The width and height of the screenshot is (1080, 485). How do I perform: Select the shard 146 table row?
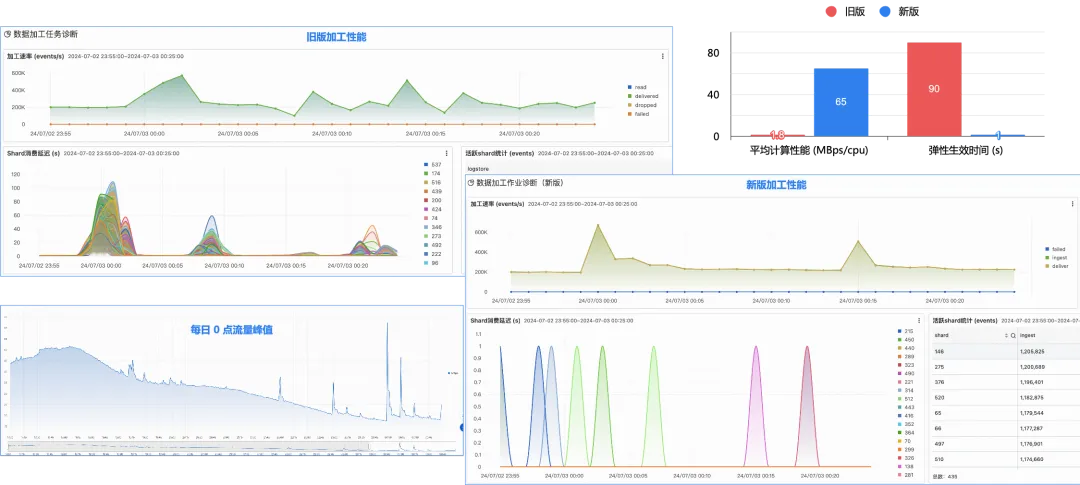(x=1000, y=352)
